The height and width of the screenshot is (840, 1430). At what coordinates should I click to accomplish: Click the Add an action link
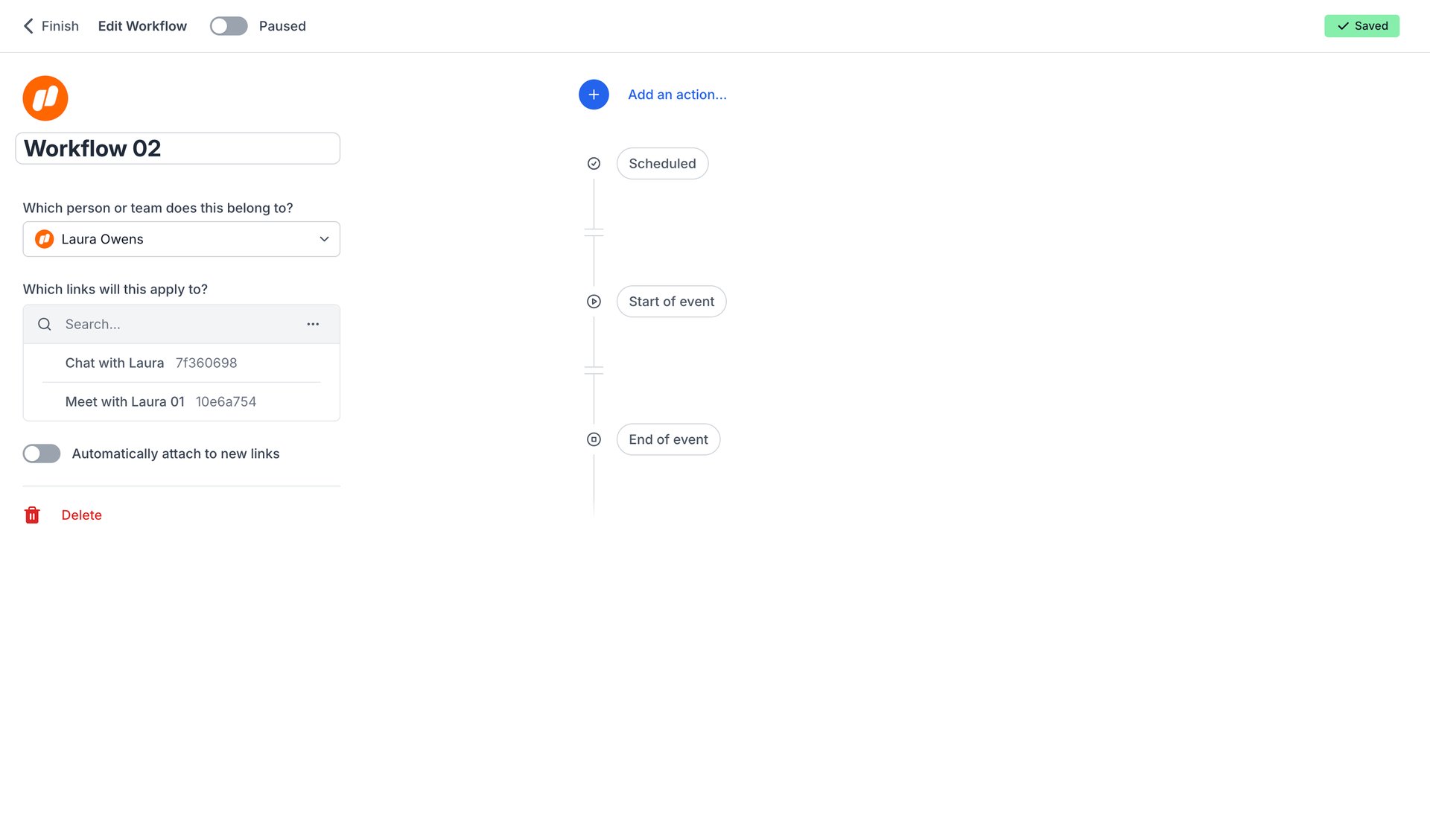point(677,95)
